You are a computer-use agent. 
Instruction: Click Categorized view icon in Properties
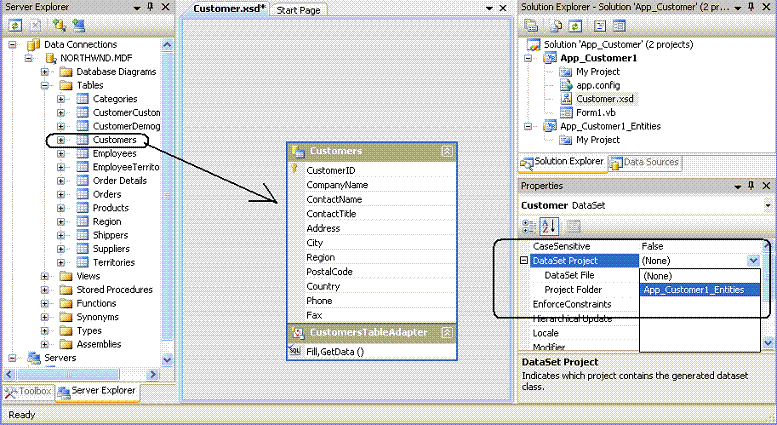529,227
